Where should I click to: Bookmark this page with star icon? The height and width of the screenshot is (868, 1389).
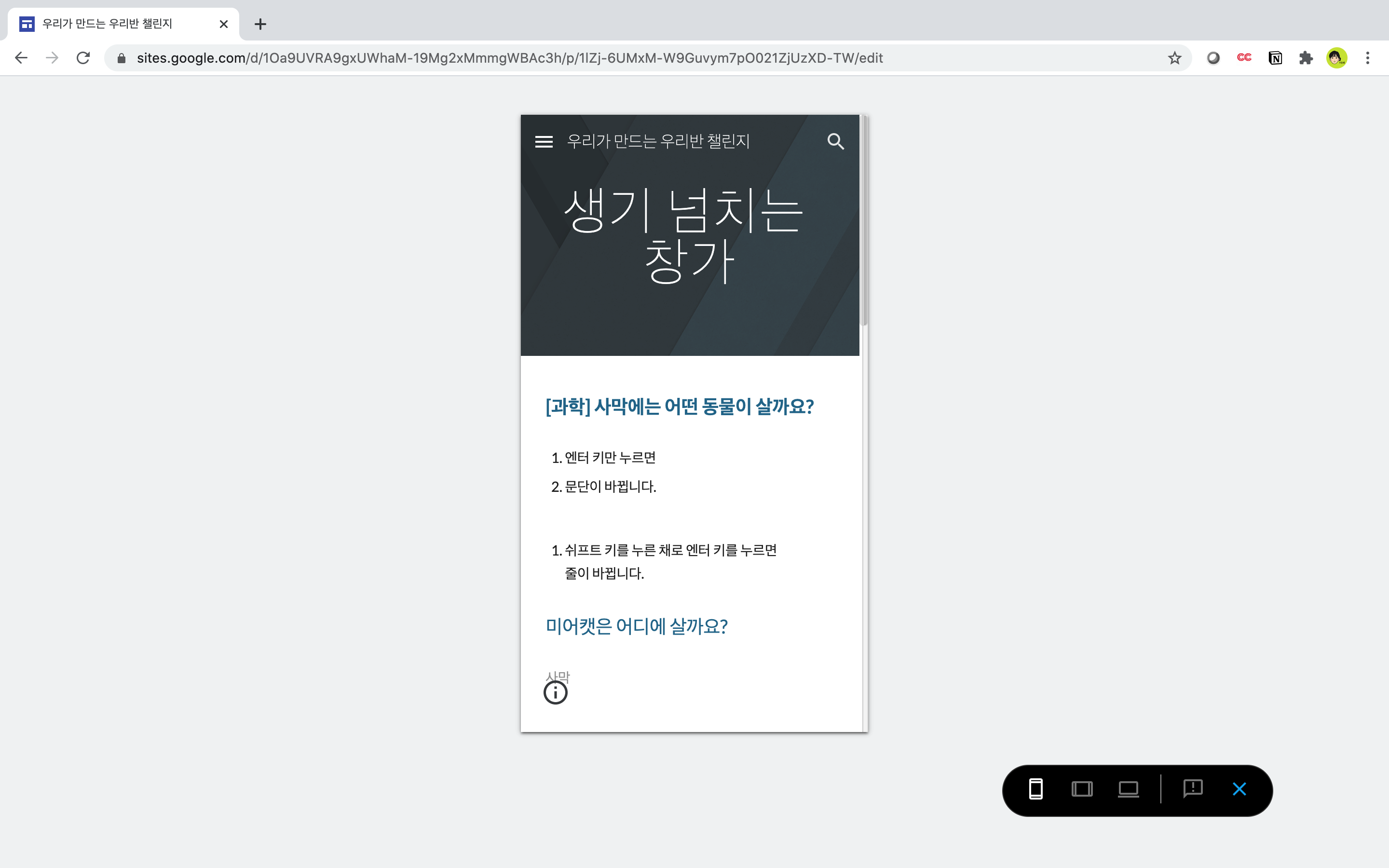click(x=1174, y=58)
